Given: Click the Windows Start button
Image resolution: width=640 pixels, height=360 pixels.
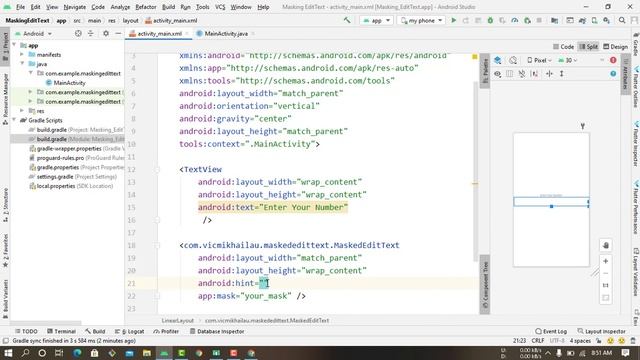Looking at the screenshot, I should 8,353.
